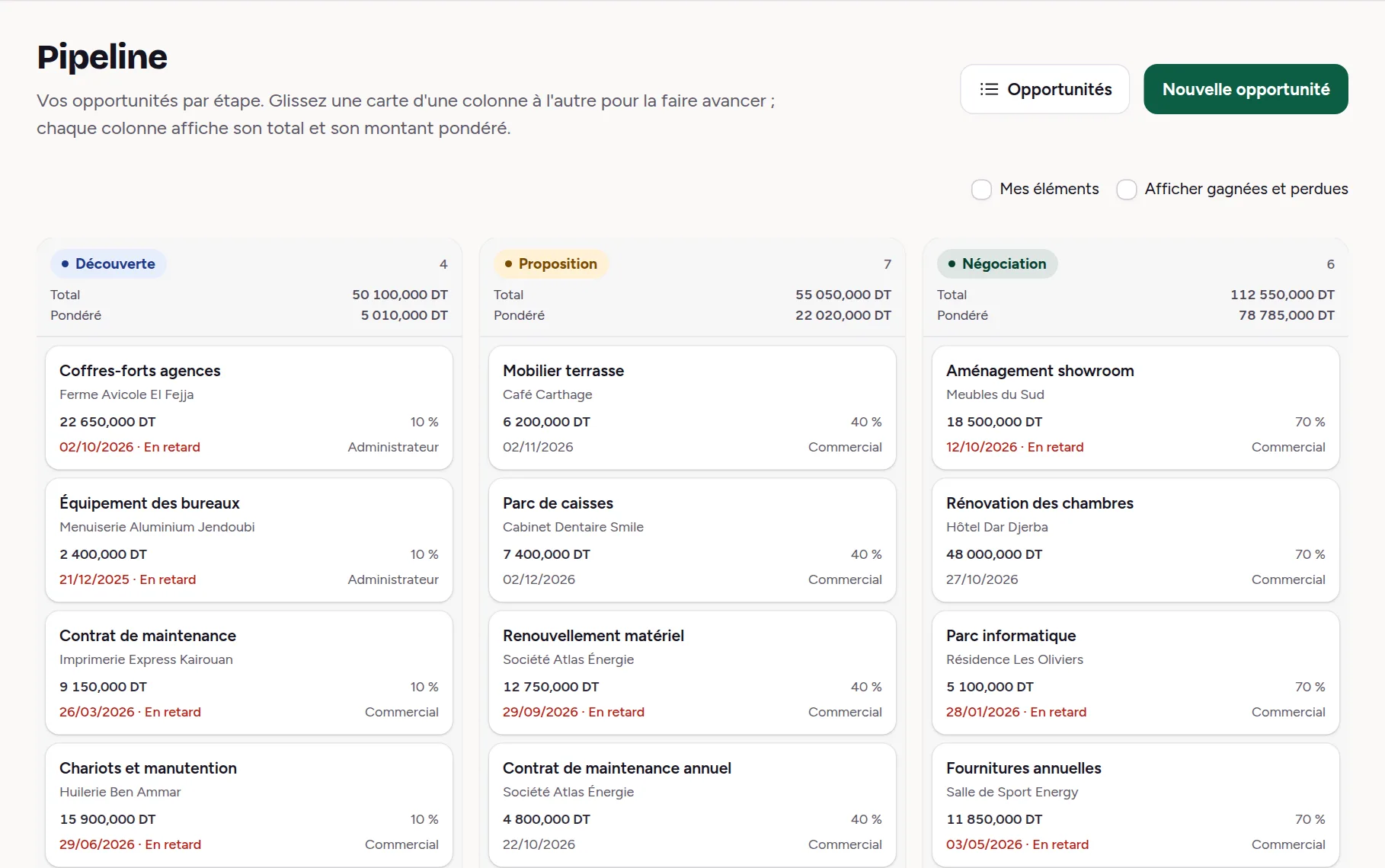Open the Parc informatique opportunity
This screenshot has width=1385, height=868.
[1136, 673]
